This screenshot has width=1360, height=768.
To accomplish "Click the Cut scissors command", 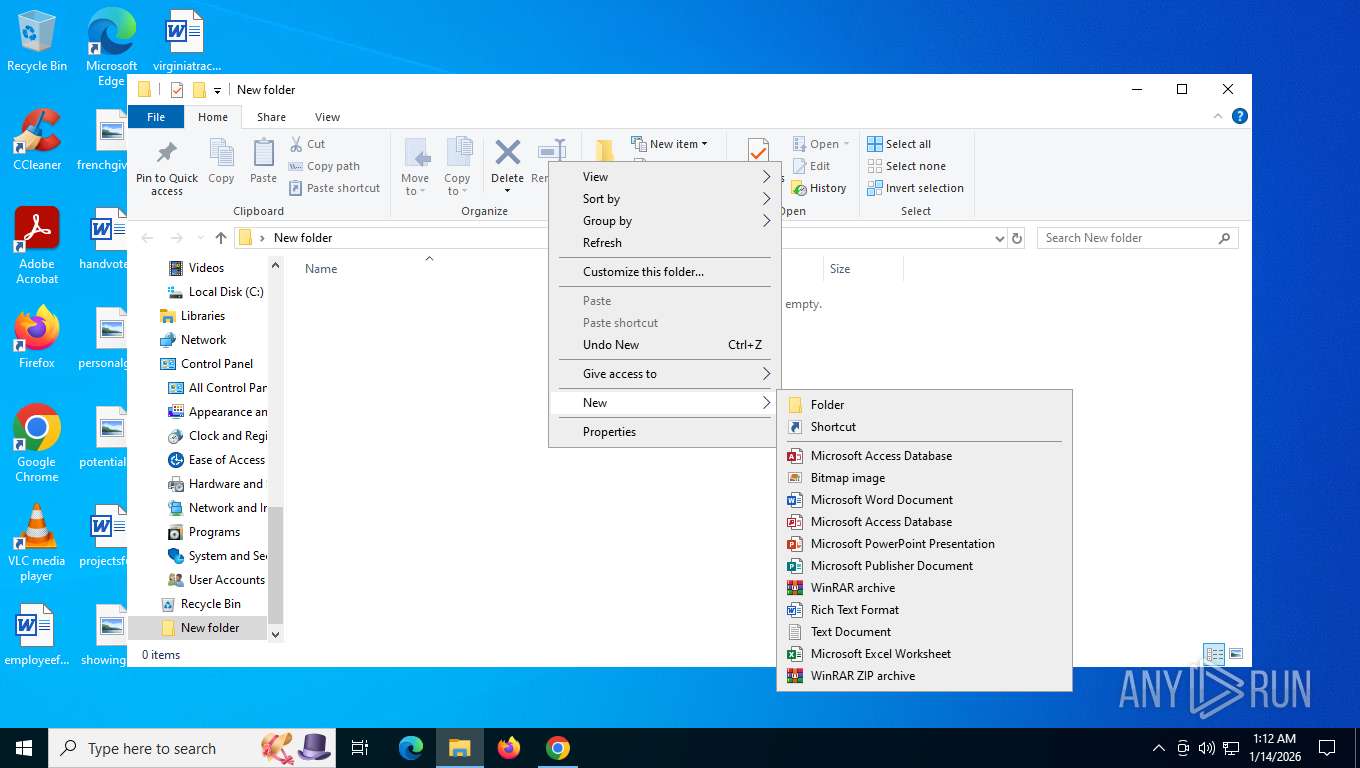I will coord(308,144).
